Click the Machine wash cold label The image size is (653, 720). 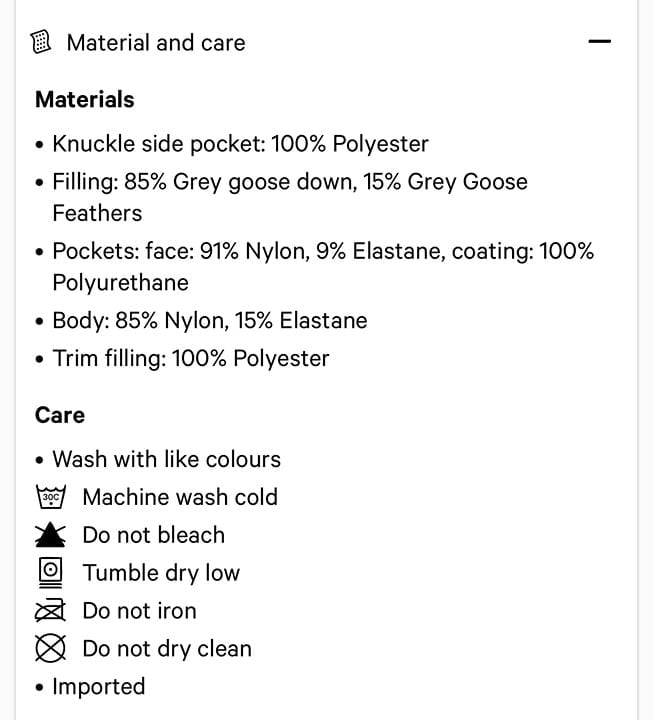pyautogui.click(x=180, y=497)
